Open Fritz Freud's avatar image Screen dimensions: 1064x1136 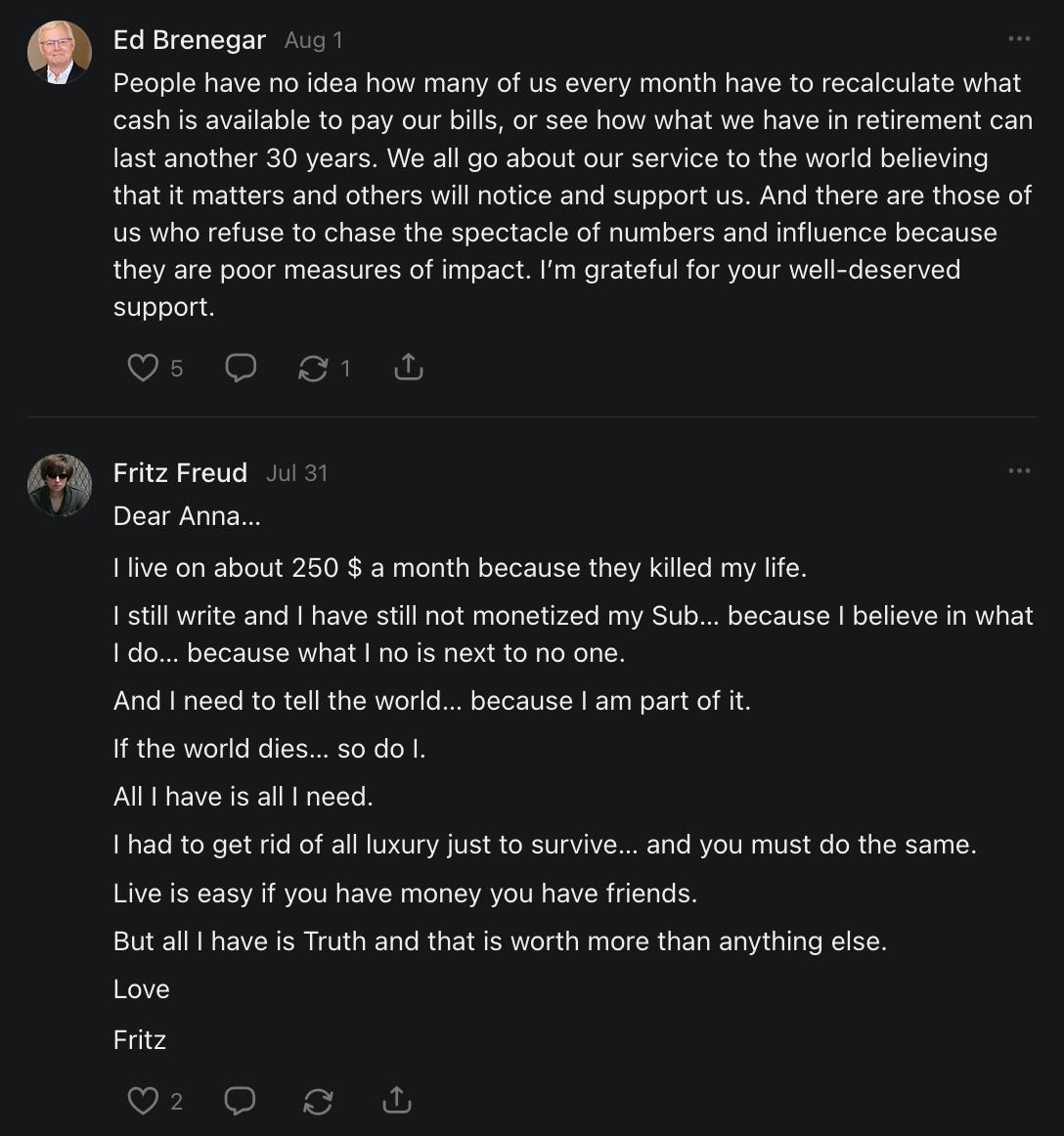pyautogui.click(x=60, y=485)
